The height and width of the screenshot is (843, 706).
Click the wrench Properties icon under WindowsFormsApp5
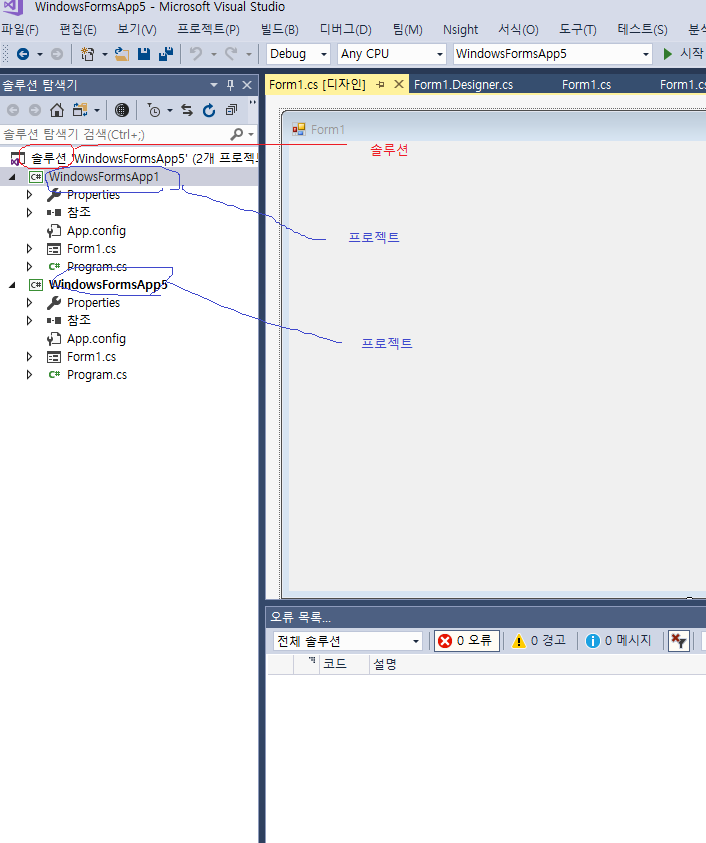coord(54,303)
